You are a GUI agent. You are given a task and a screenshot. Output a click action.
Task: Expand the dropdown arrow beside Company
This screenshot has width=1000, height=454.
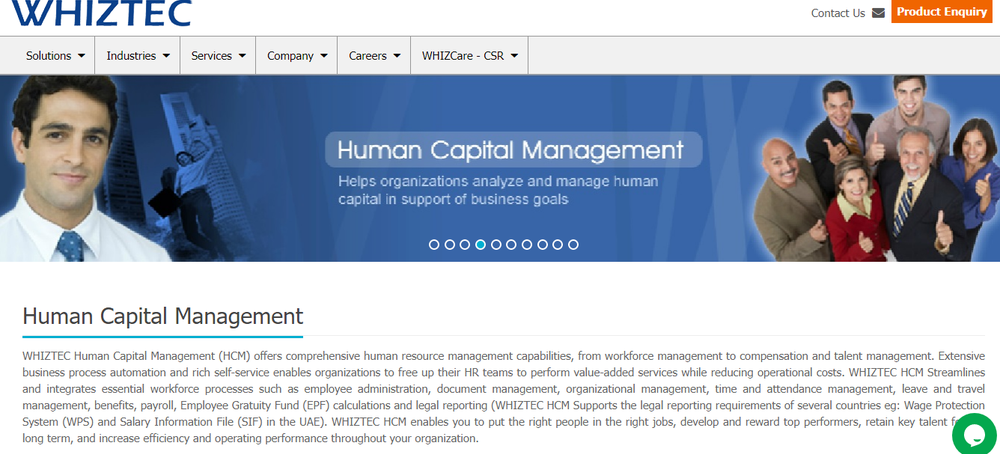coord(324,56)
